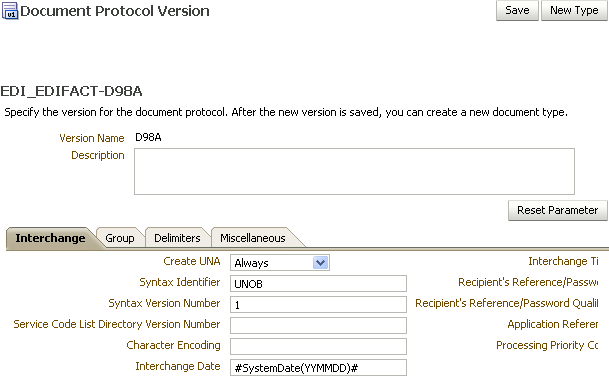Screen dimensions: 609x379
Task: Click the Interchange Date label
Action: point(178,366)
